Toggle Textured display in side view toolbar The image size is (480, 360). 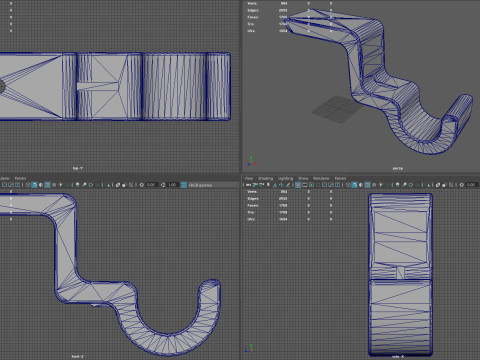pyautogui.click(x=374, y=185)
